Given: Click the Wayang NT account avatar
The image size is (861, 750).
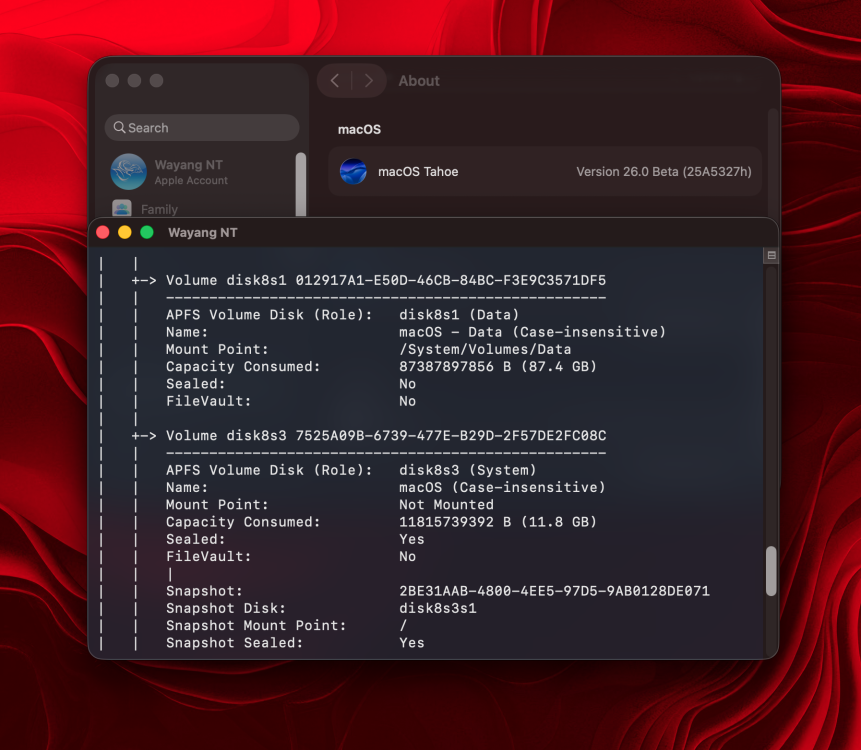Looking at the screenshot, I should pyautogui.click(x=128, y=171).
